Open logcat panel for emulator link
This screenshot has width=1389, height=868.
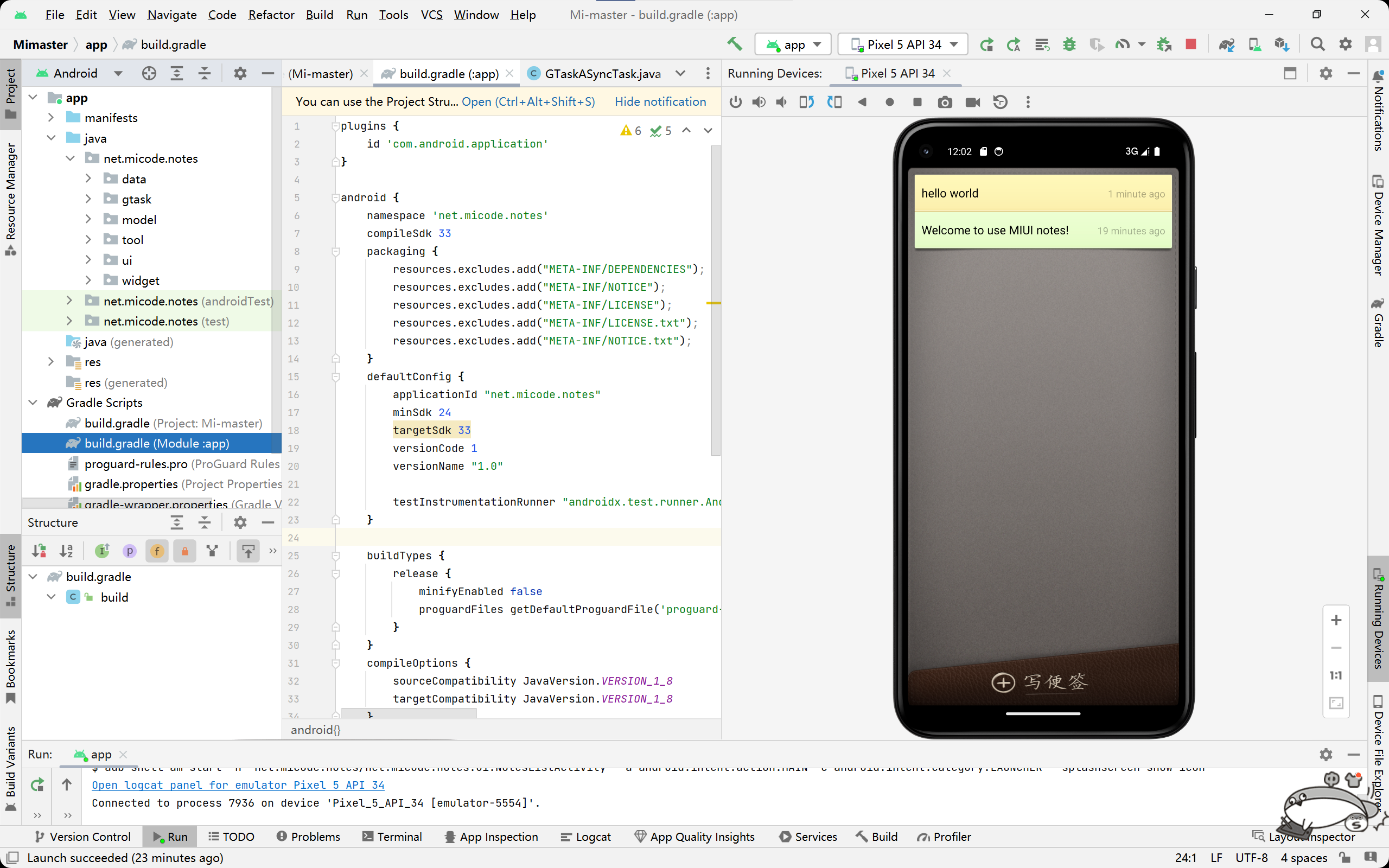coord(238,785)
